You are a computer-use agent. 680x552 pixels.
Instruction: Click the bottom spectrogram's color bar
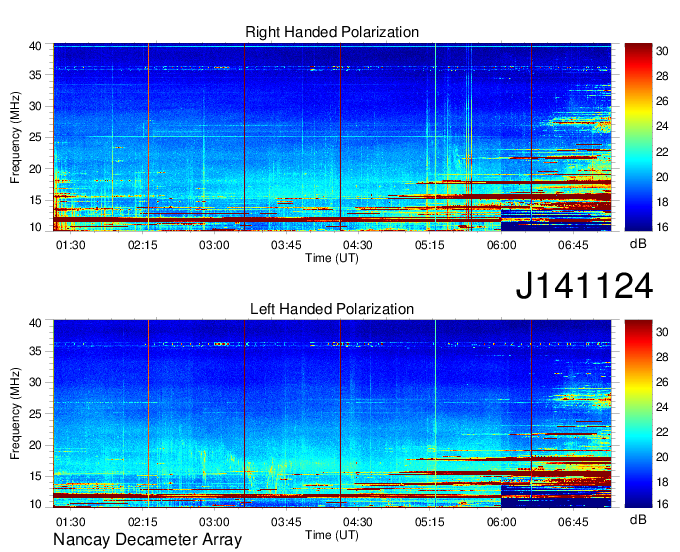[638, 414]
